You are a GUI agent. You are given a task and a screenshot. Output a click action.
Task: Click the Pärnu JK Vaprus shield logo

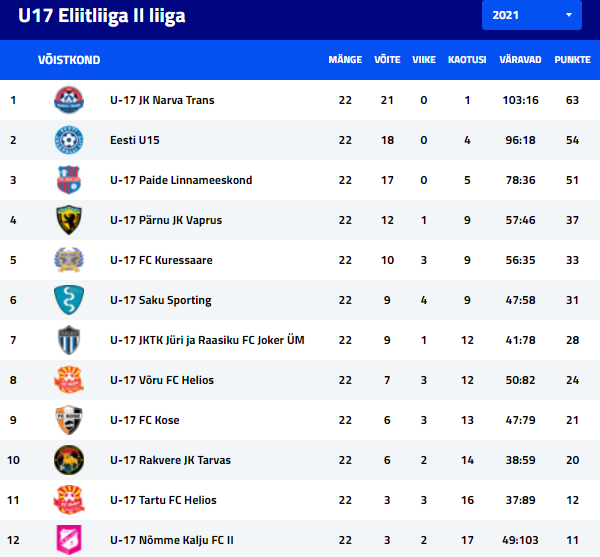tap(69, 220)
